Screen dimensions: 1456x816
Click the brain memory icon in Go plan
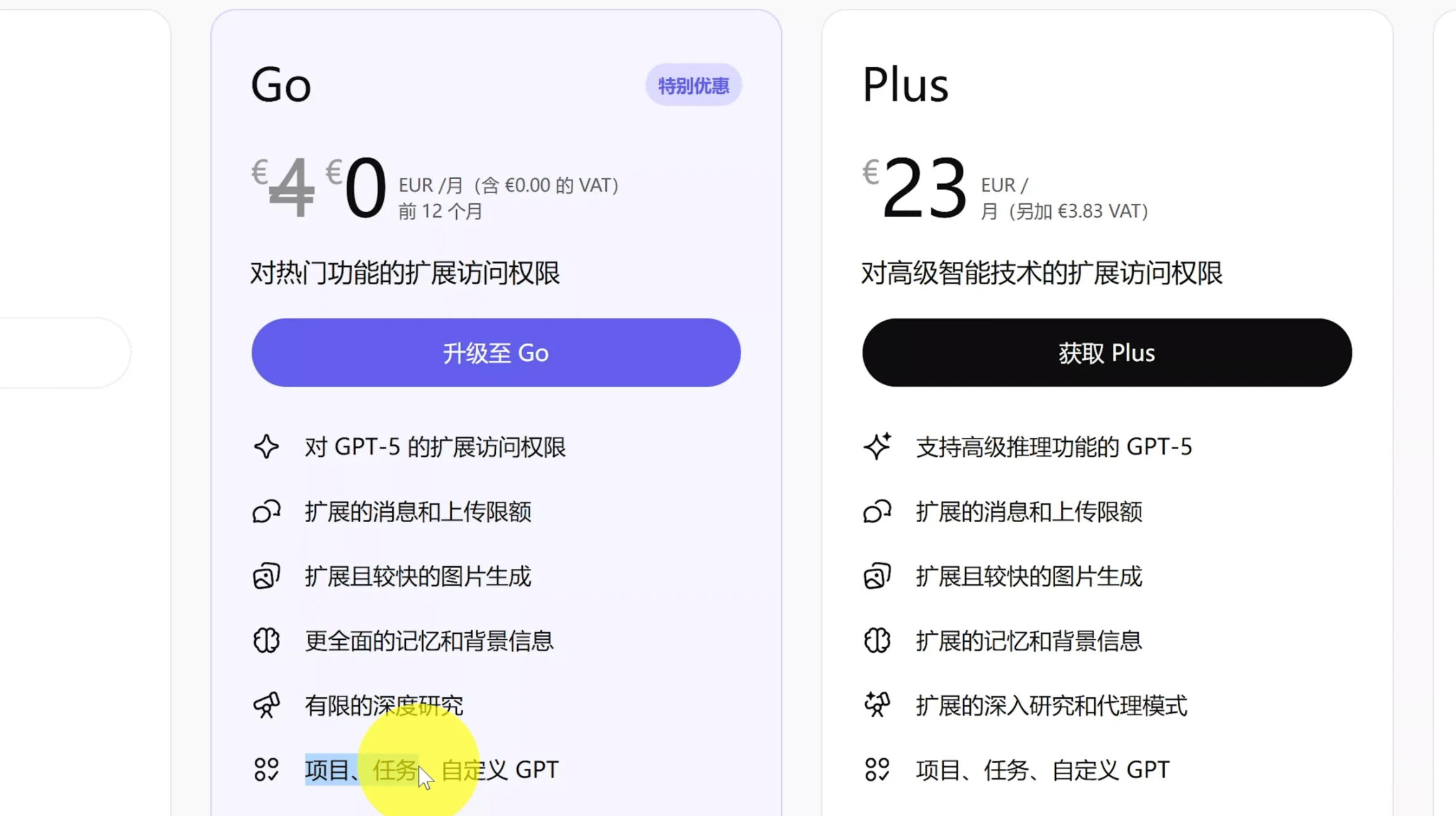pos(266,640)
